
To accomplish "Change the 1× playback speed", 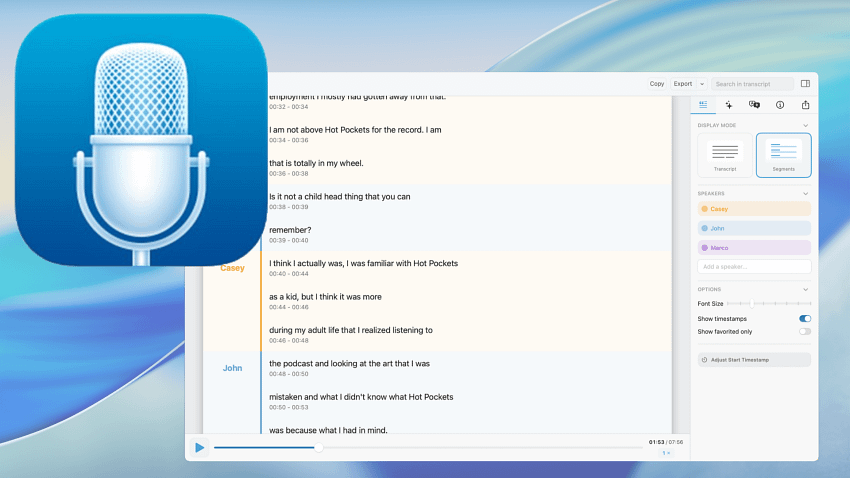I will coord(666,453).
